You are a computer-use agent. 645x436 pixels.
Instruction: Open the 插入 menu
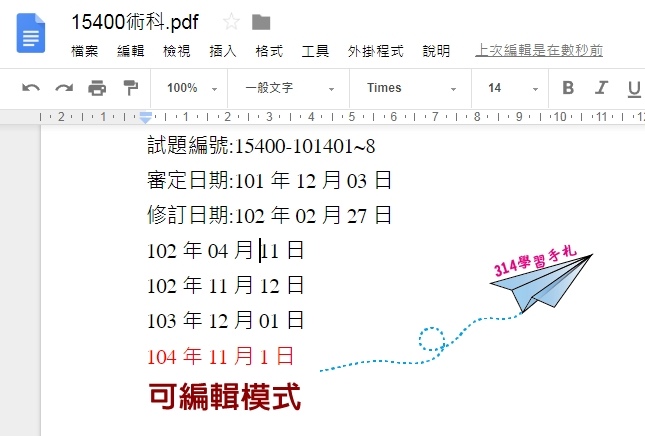pyautogui.click(x=223, y=51)
